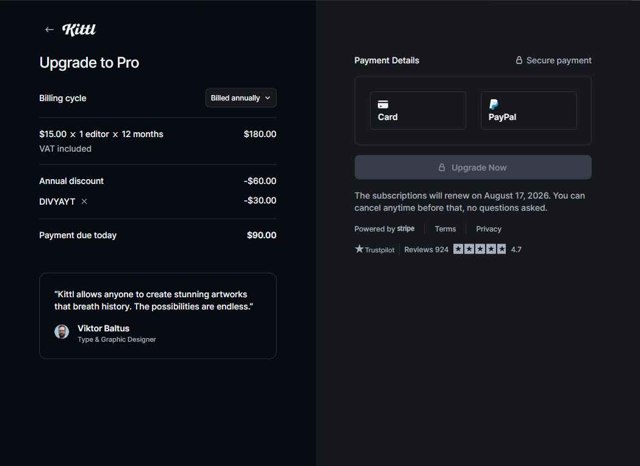Click 'Type & Graphic Designer' subtitle
This screenshot has height=466, width=640.
117,340
